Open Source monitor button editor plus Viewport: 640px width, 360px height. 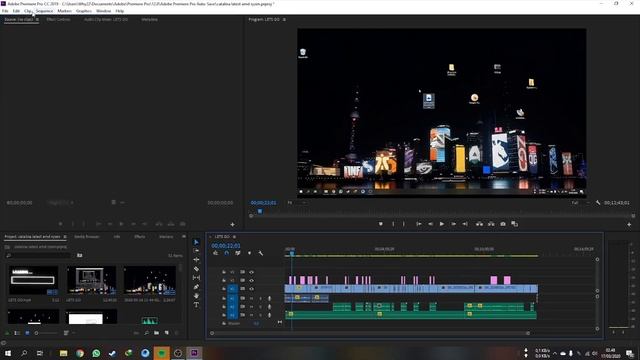(x=232, y=224)
